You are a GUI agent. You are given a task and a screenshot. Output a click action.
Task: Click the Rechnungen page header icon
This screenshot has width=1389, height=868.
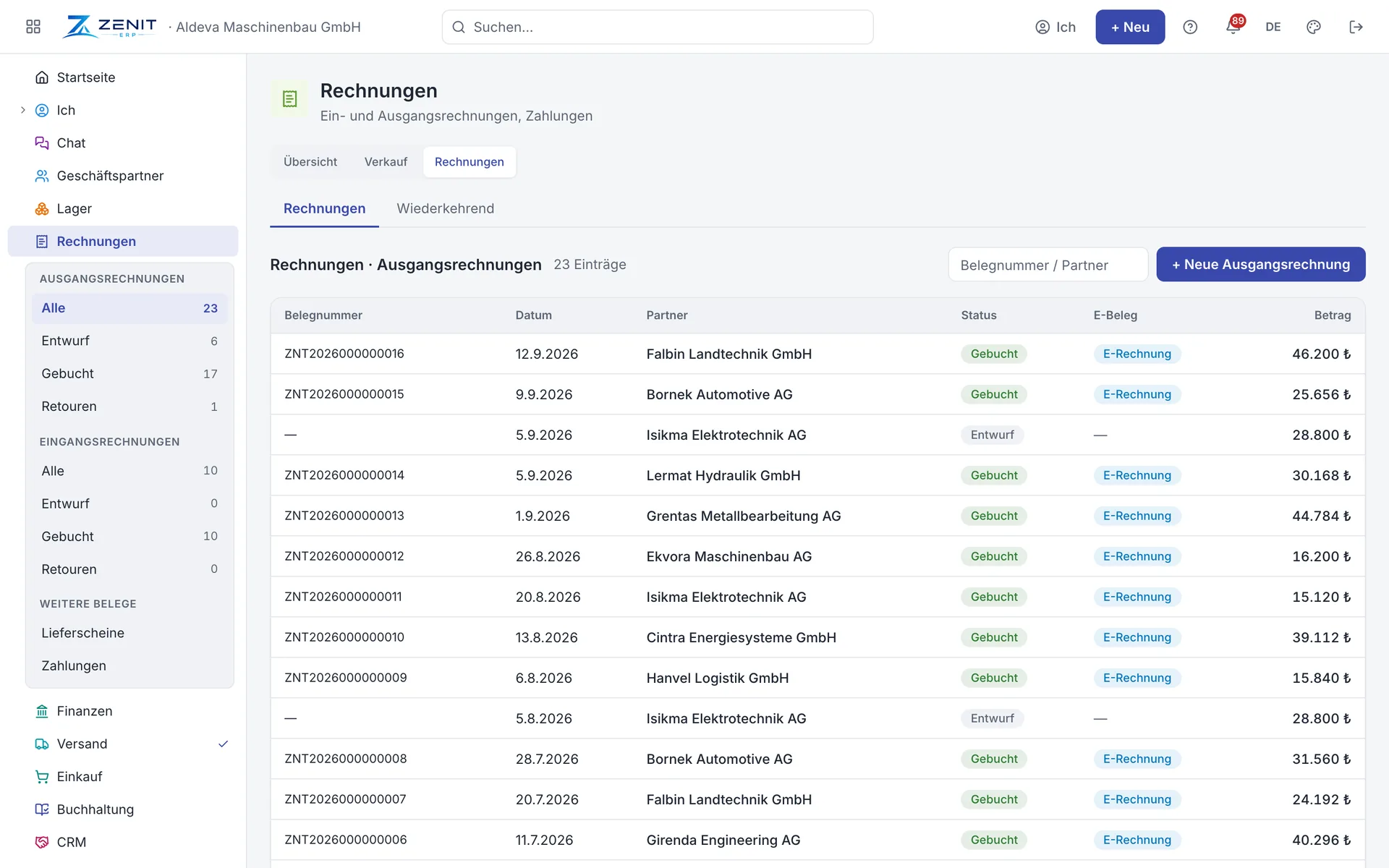click(x=289, y=99)
